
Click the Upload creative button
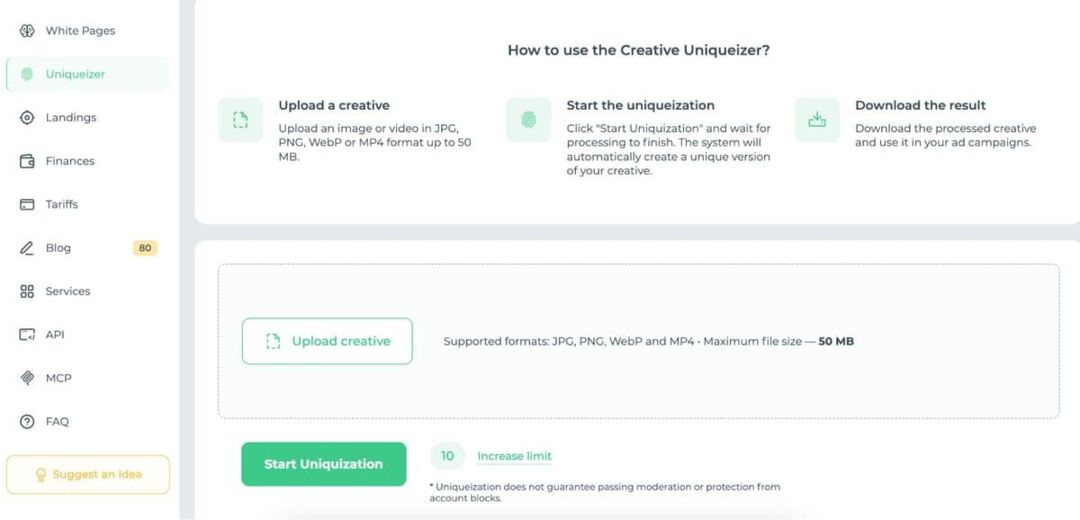327,341
